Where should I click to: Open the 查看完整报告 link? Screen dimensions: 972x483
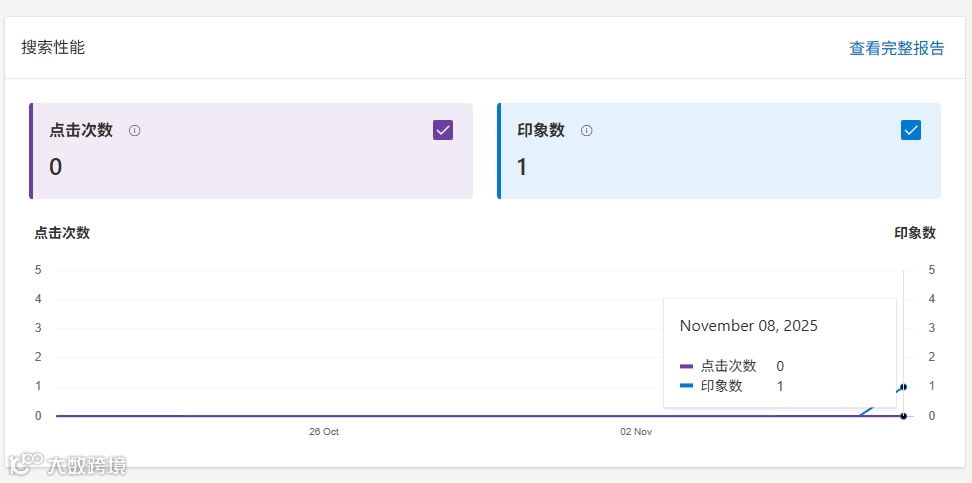[x=896, y=48]
